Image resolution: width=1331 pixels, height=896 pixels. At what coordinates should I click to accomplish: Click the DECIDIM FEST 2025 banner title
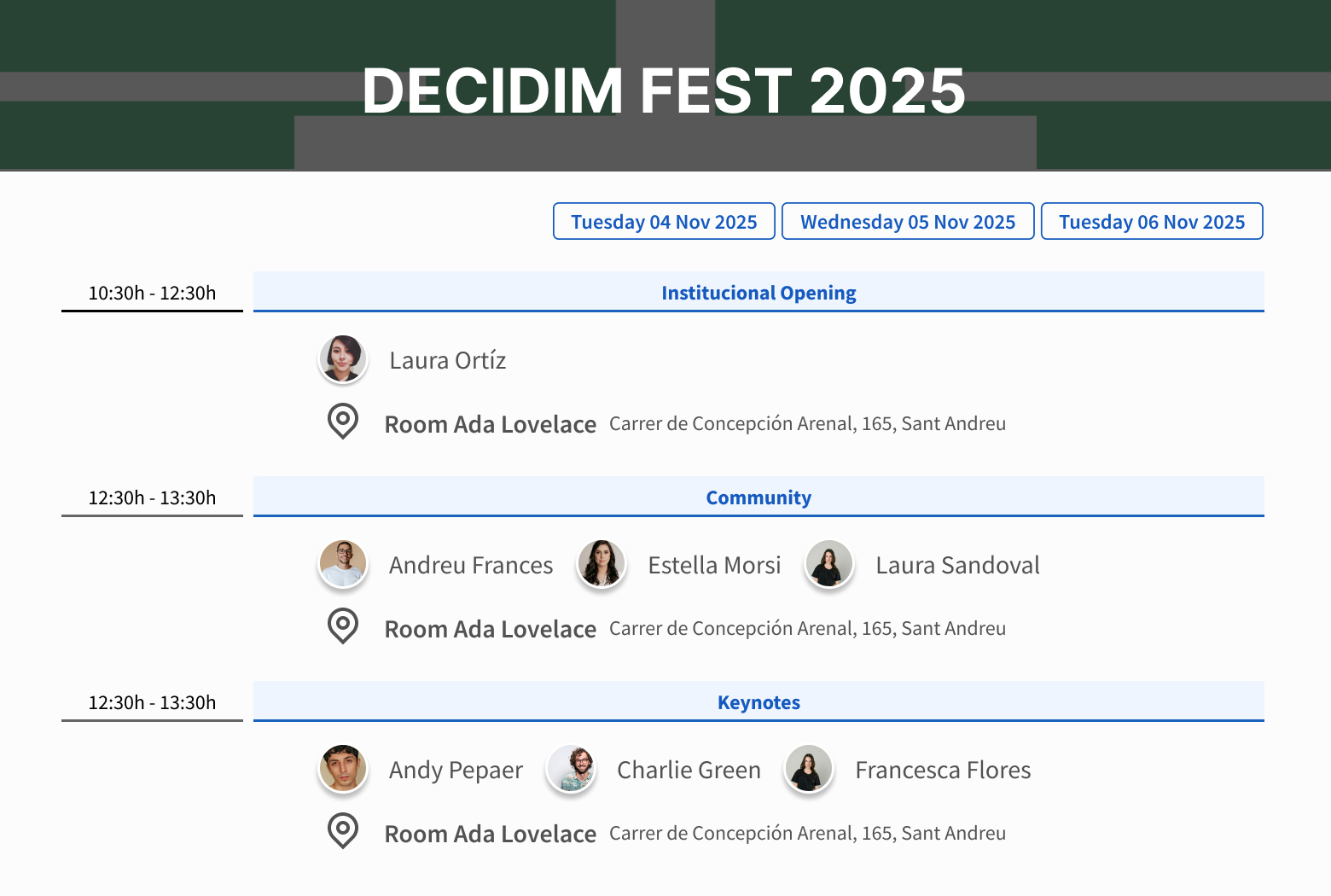point(664,90)
